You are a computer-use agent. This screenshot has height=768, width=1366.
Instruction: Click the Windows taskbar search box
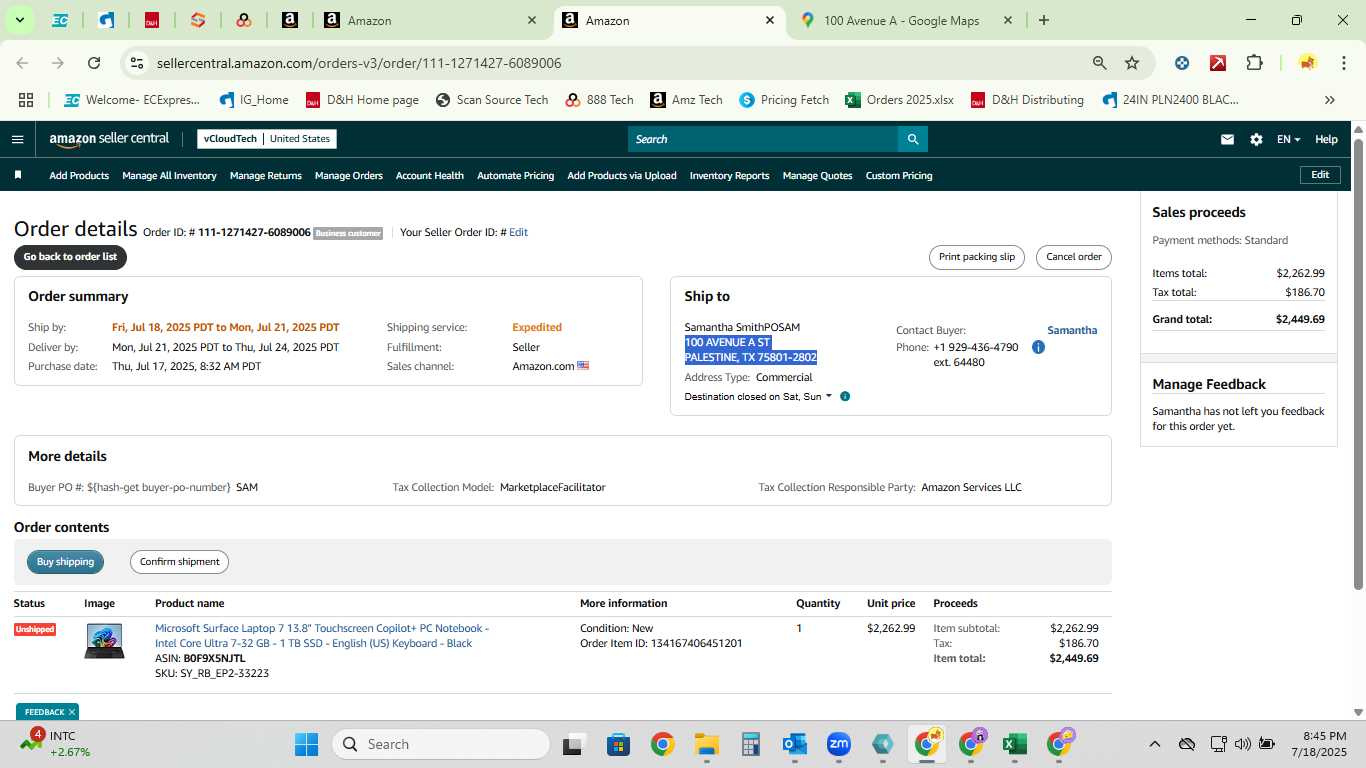click(441, 744)
